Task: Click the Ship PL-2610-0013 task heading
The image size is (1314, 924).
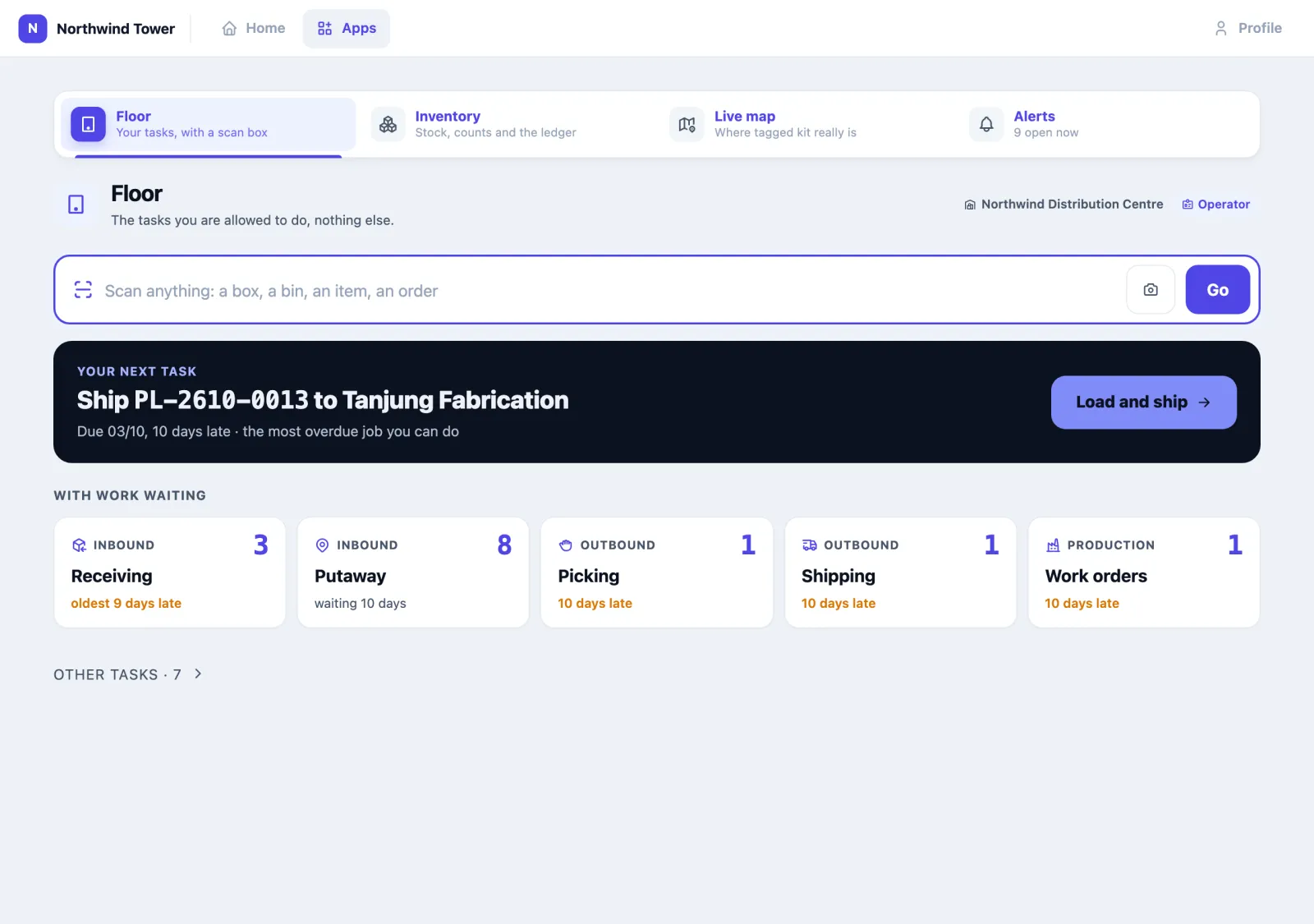Action: [x=323, y=400]
